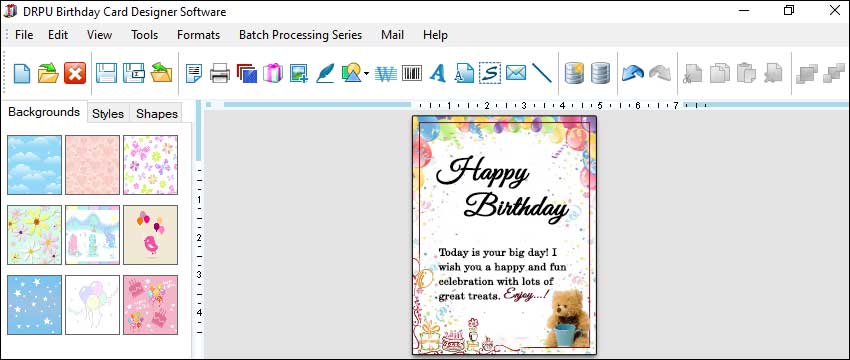Select the Text tool blue A icon
Screen dimensions: 850x360
(x=438, y=73)
